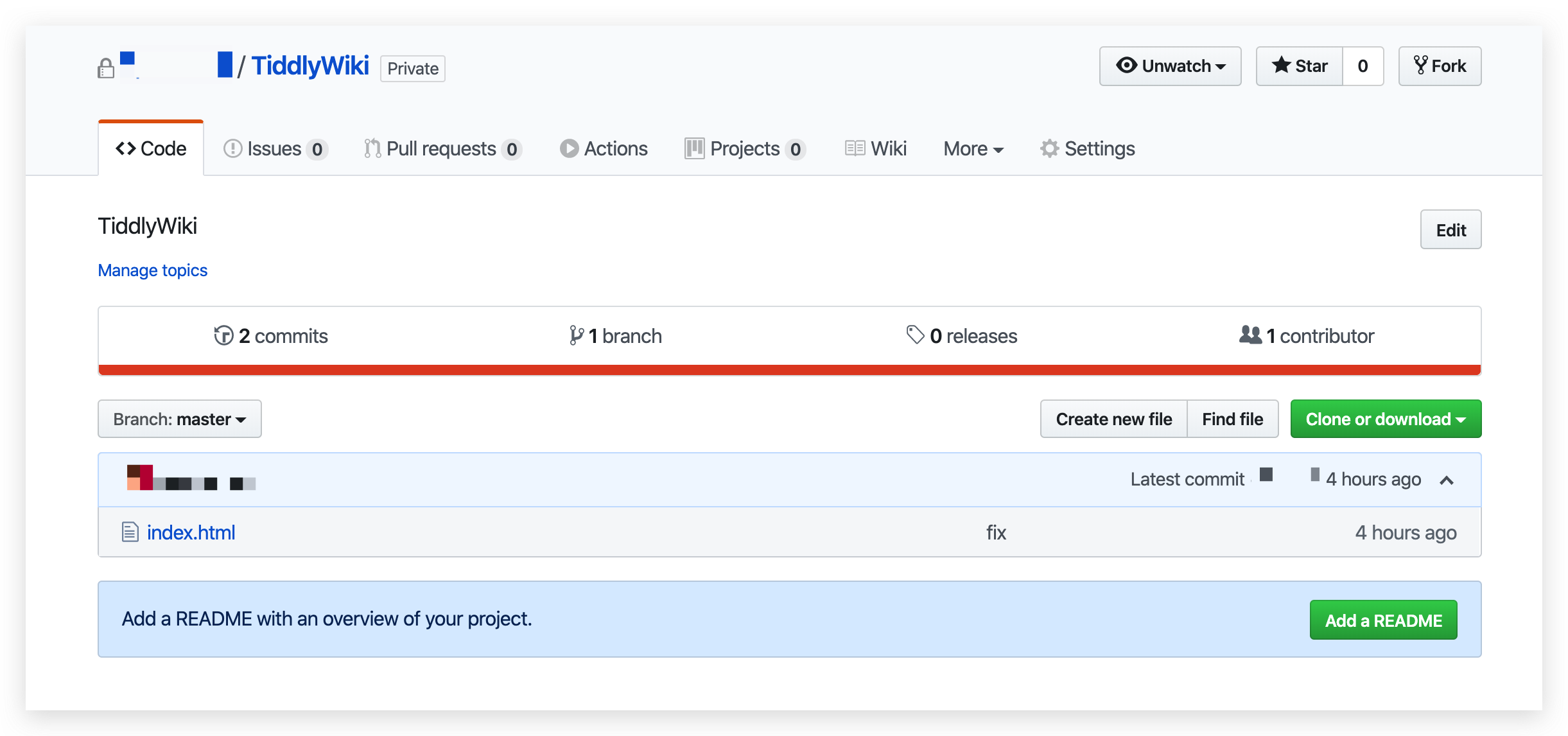
Task: Collapse the latest commit details chevron
Action: tap(1446, 480)
